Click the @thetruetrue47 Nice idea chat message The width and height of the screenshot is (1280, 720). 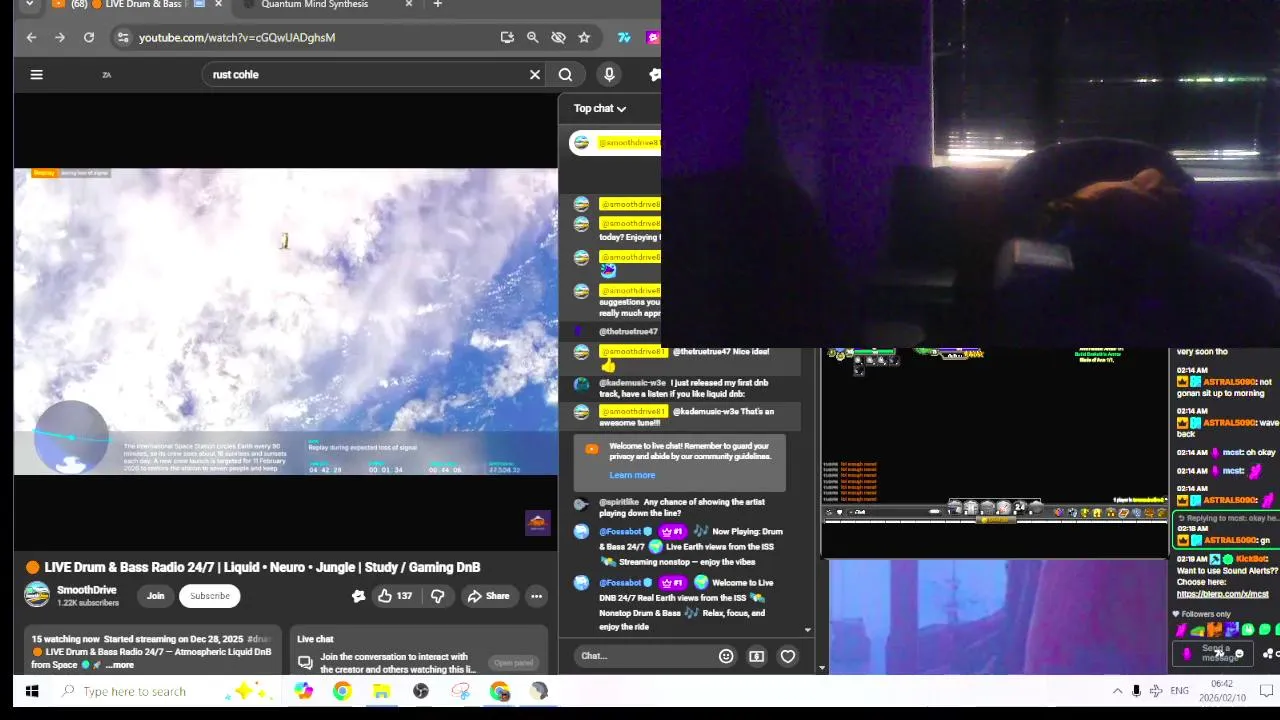[685, 358]
